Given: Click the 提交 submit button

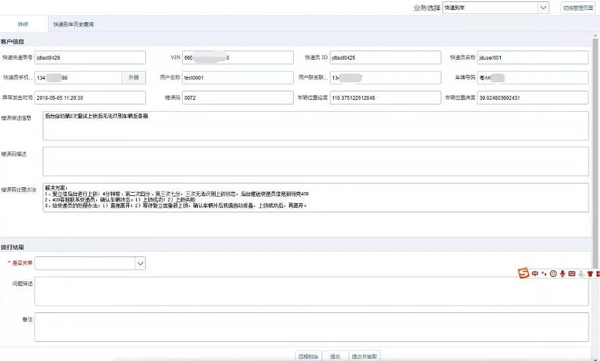Looking at the screenshot, I should (x=335, y=356).
